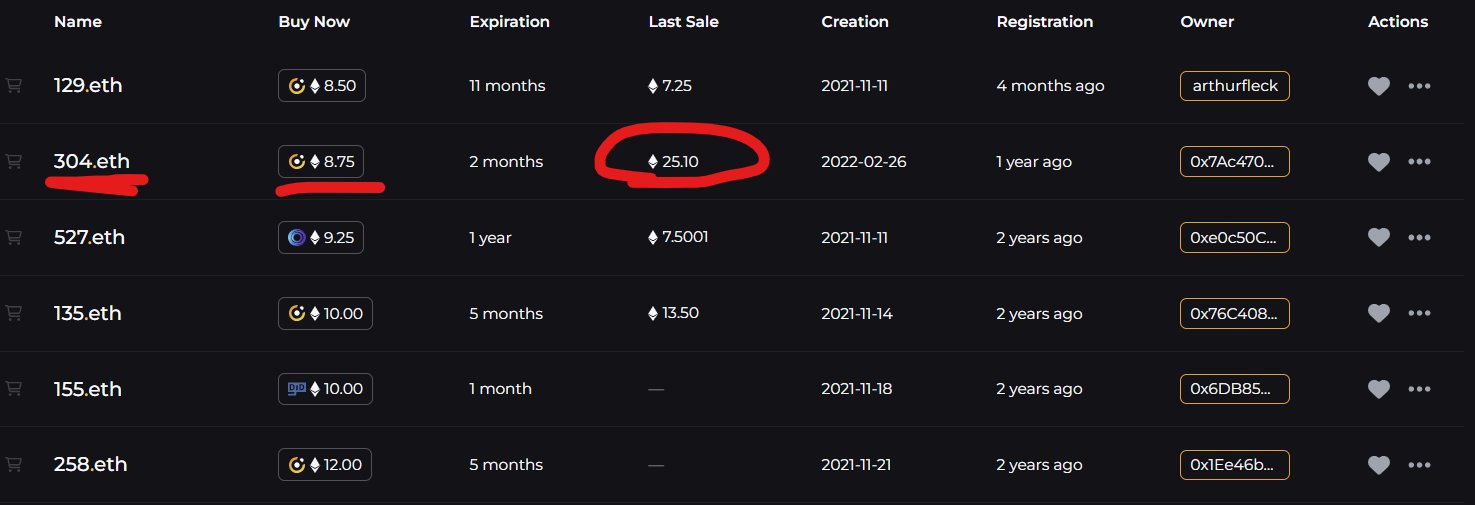1475x505 pixels.
Task: Open owner arthurfleck profile
Action: 1235,86
